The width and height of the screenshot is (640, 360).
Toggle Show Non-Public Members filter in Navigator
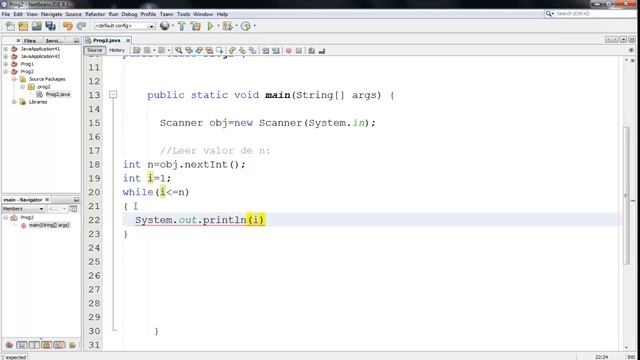coord(47,345)
